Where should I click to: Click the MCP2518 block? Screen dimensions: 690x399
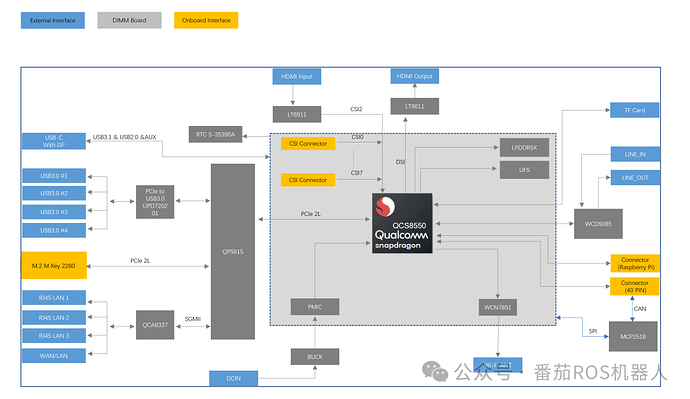(x=633, y=337)
